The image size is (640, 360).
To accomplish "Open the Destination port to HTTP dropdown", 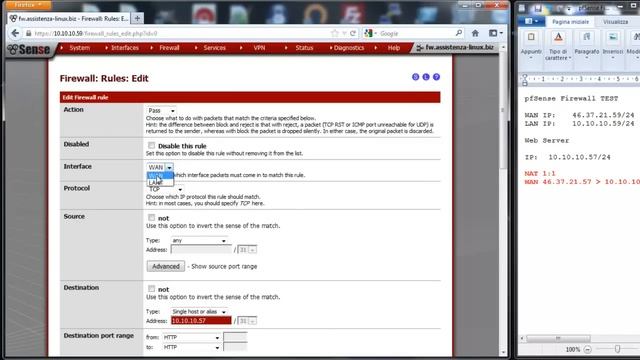I will point(191,347).
